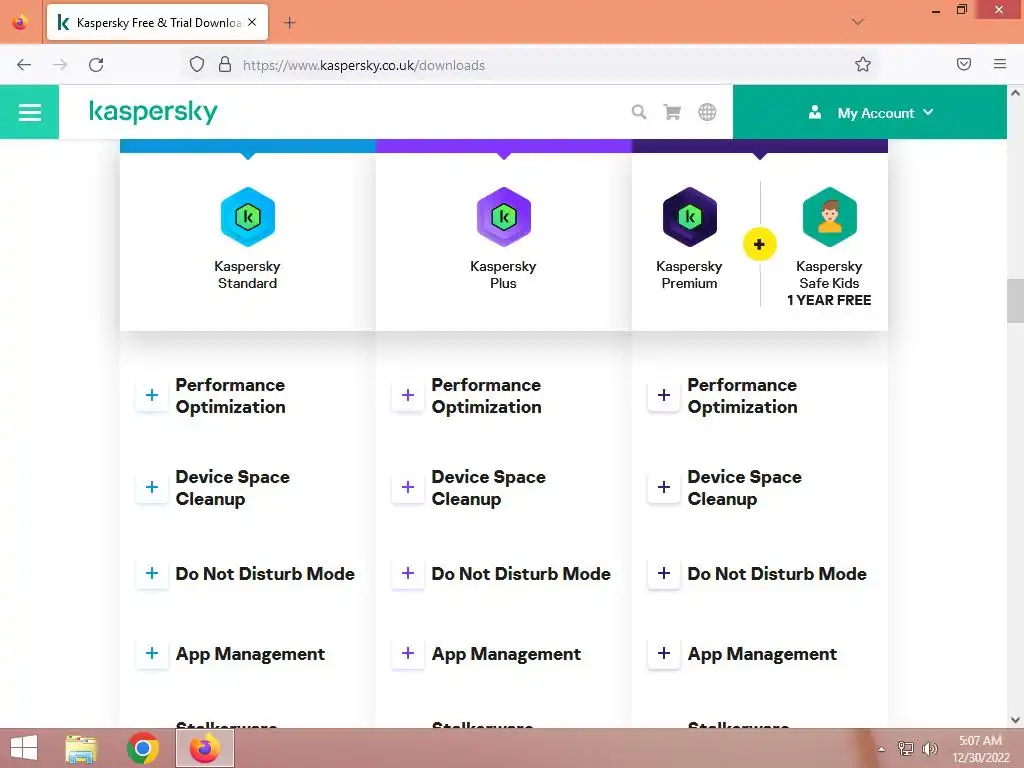The height and width of the screenshot is (768, 1024).
Task: Close the Kaspersky browser tab
Action: (252, 22)
